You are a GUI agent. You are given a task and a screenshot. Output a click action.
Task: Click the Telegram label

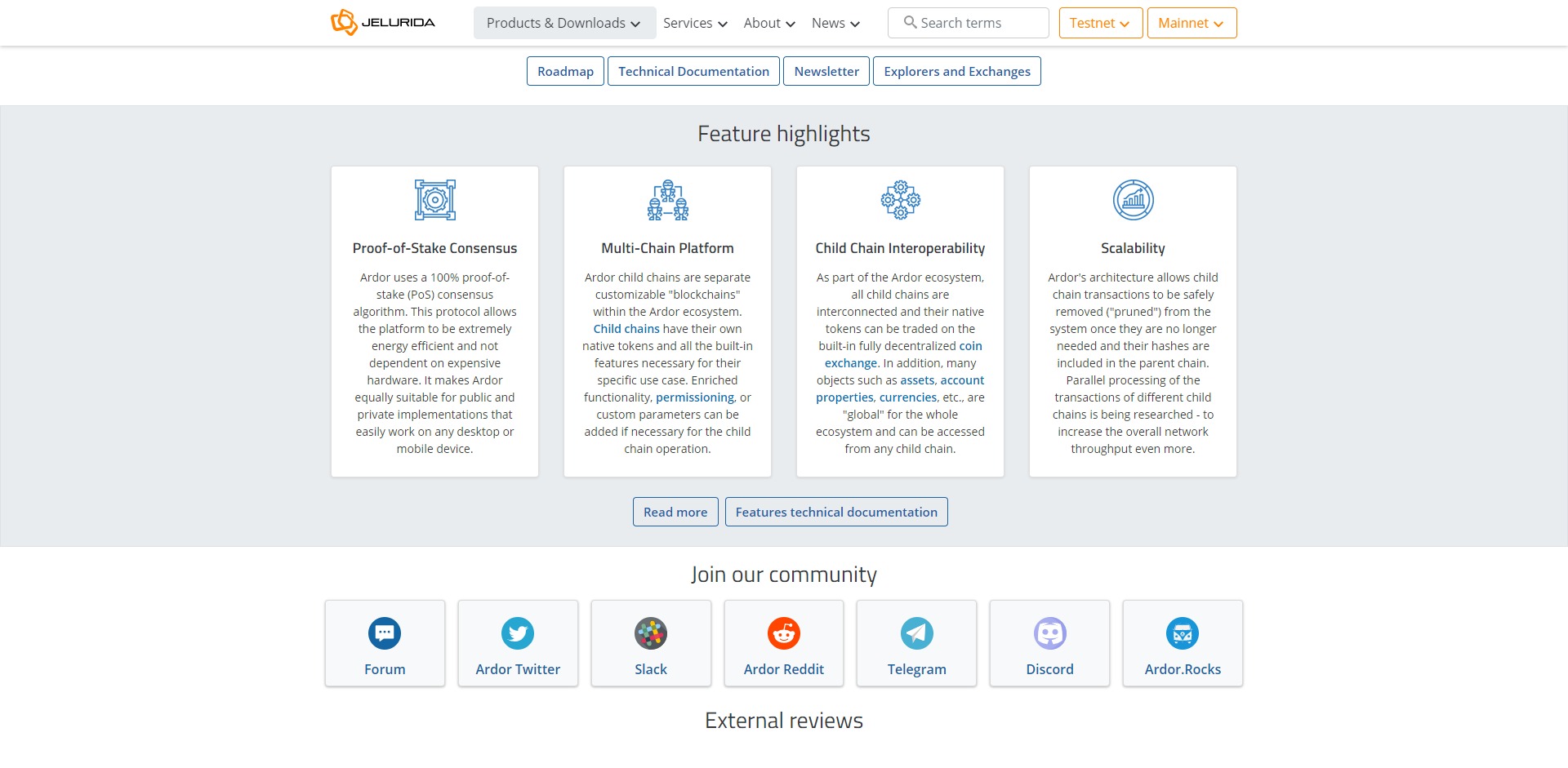[917, 669]
